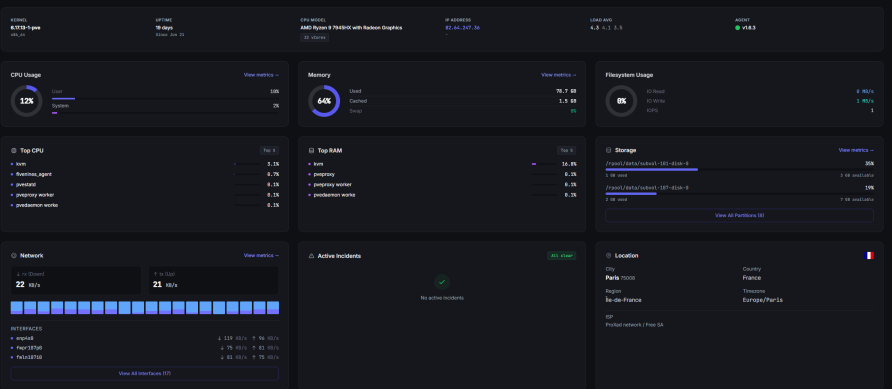This screenshot has height=389, width=892.
Task: Click the subvol-101-disk-0 storage path
Action: pos(647,163)
